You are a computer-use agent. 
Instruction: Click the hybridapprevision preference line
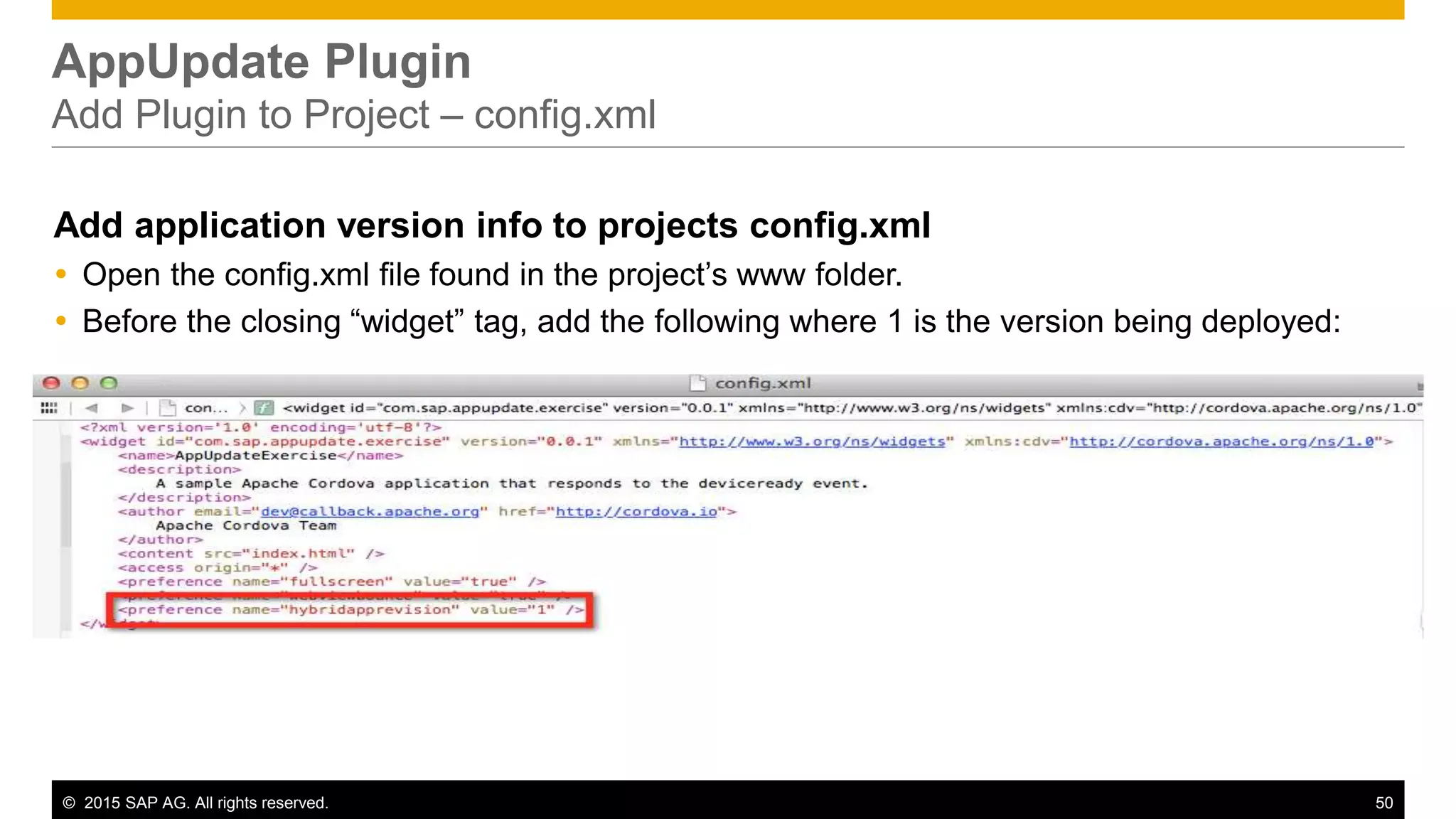click(x=351, y=610)
